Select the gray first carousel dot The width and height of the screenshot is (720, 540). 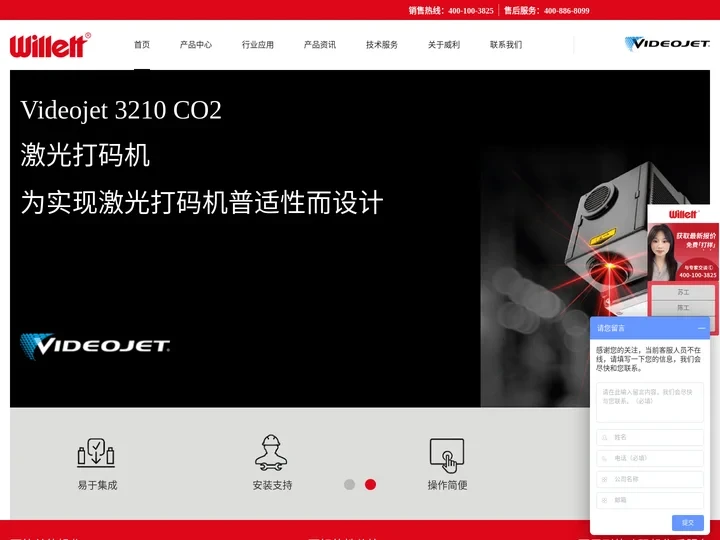(349, 484)
